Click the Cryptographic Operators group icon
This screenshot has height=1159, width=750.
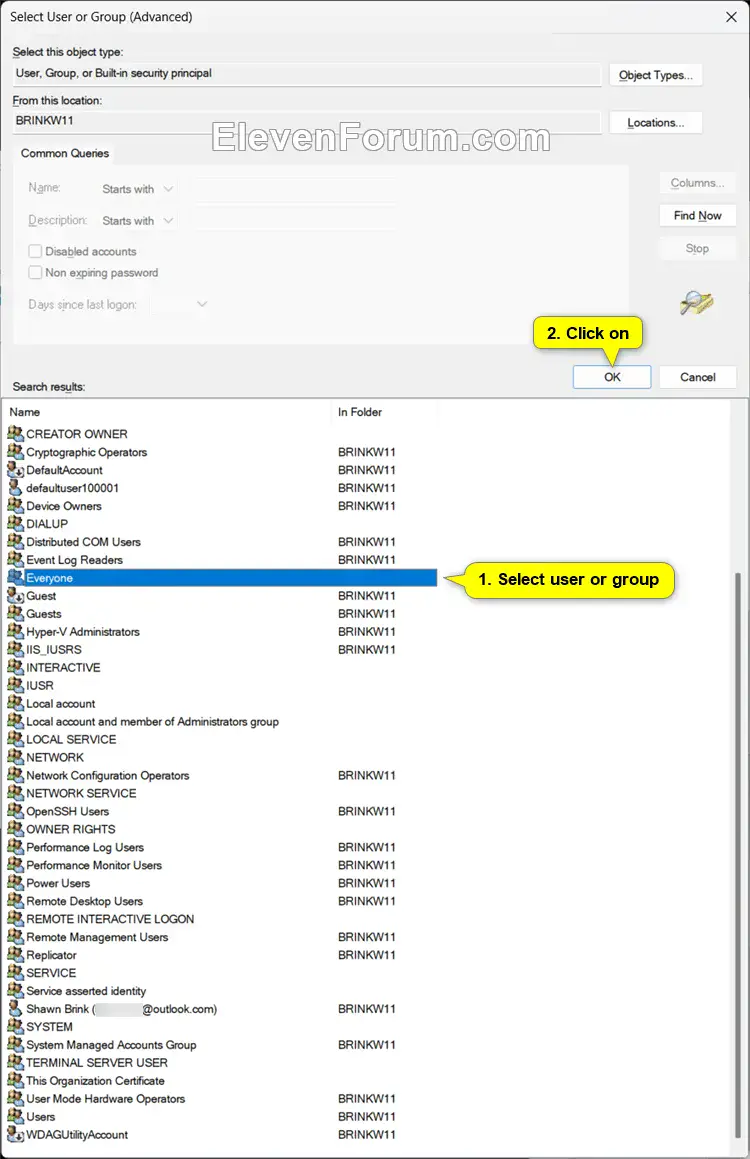click(x=16, y=452)
